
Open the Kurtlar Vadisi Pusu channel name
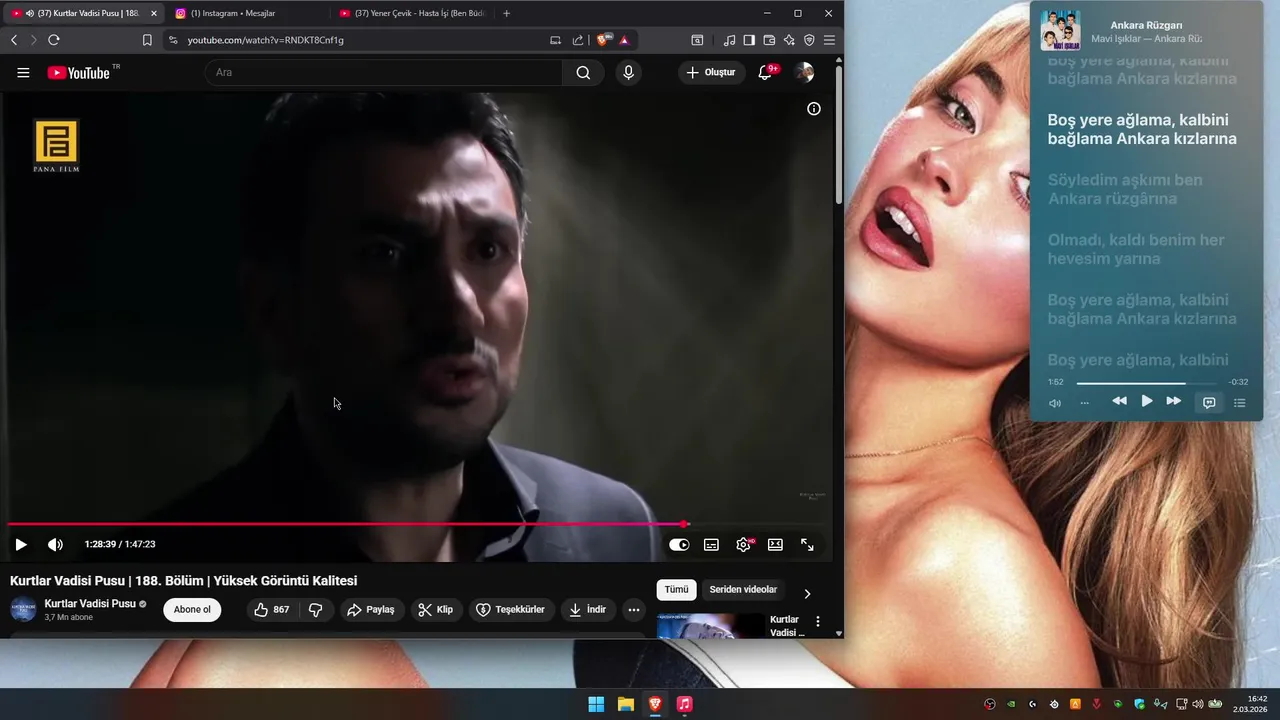point(90,604)
